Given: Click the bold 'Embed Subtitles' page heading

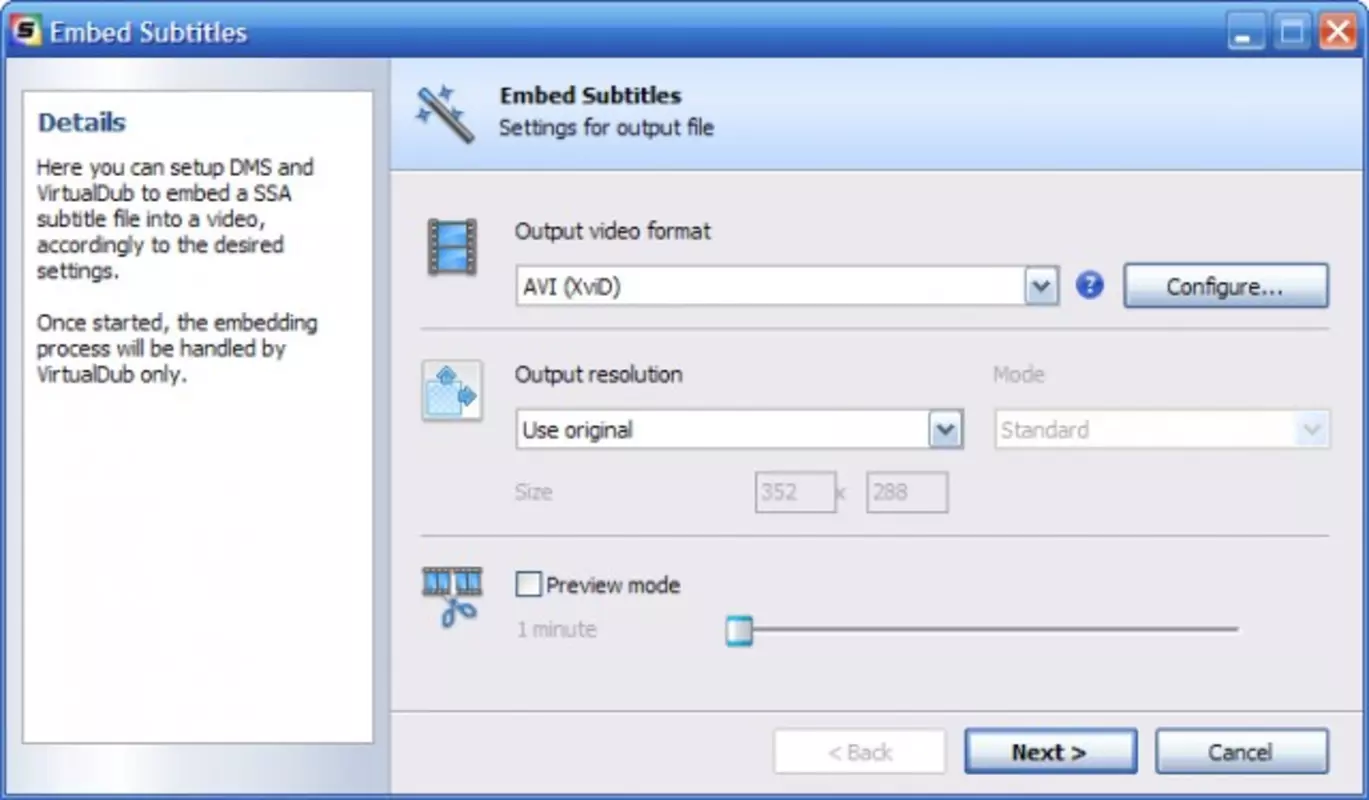Looking at the screenshot, I should 590,96.
